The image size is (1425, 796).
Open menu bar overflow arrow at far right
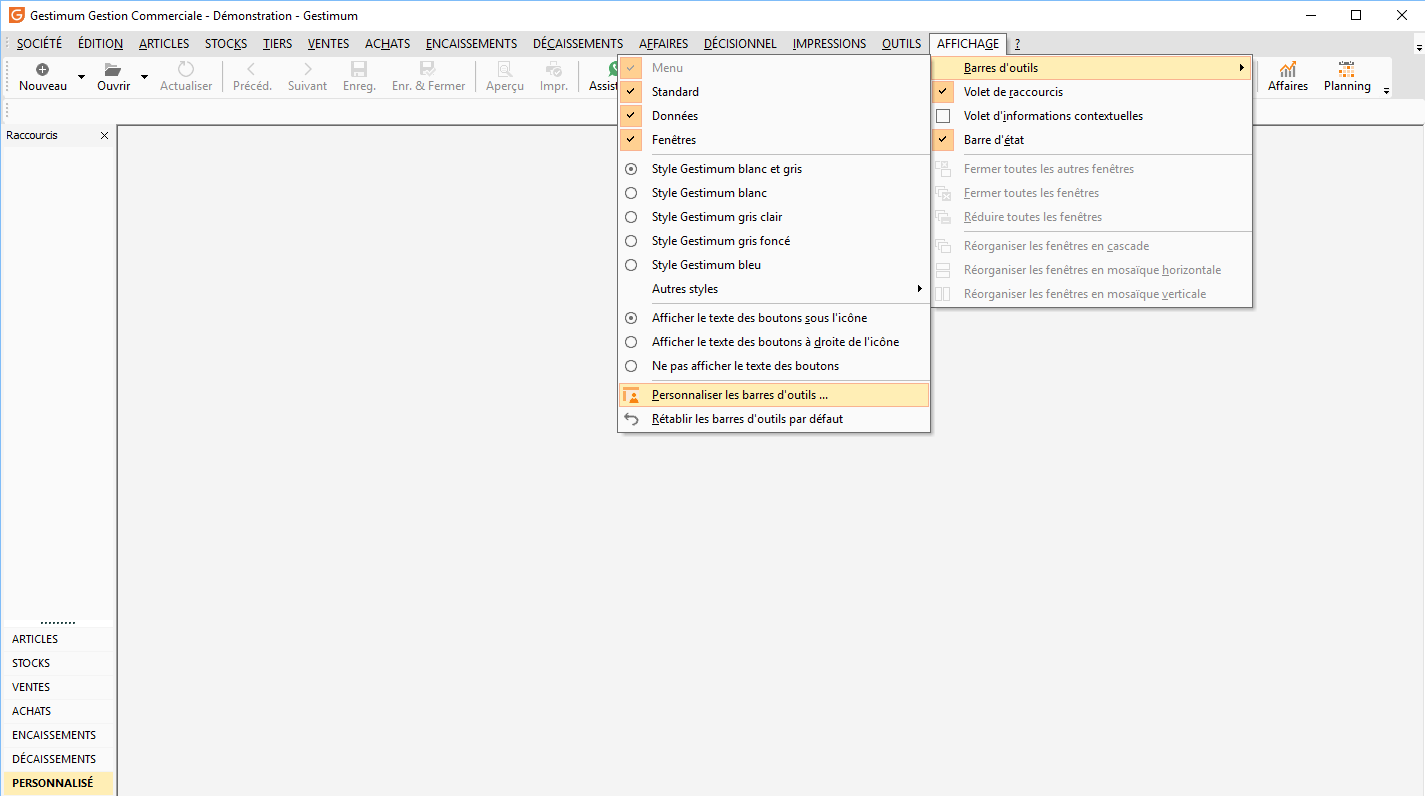click(1419, 46)
